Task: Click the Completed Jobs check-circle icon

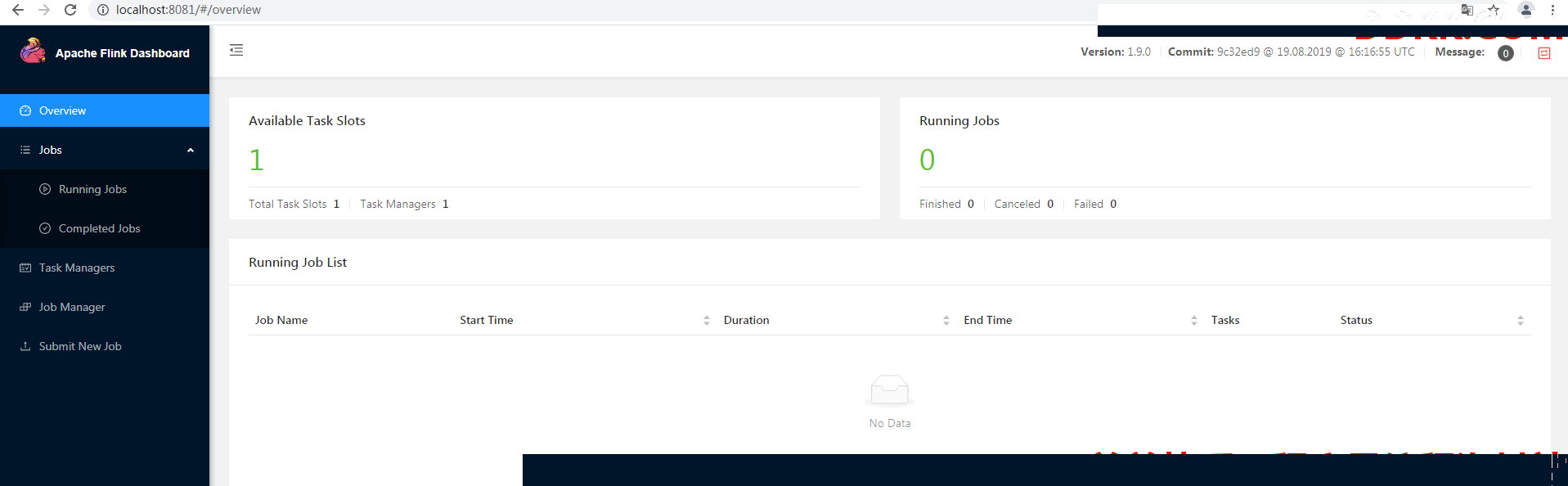Action: 45,228
